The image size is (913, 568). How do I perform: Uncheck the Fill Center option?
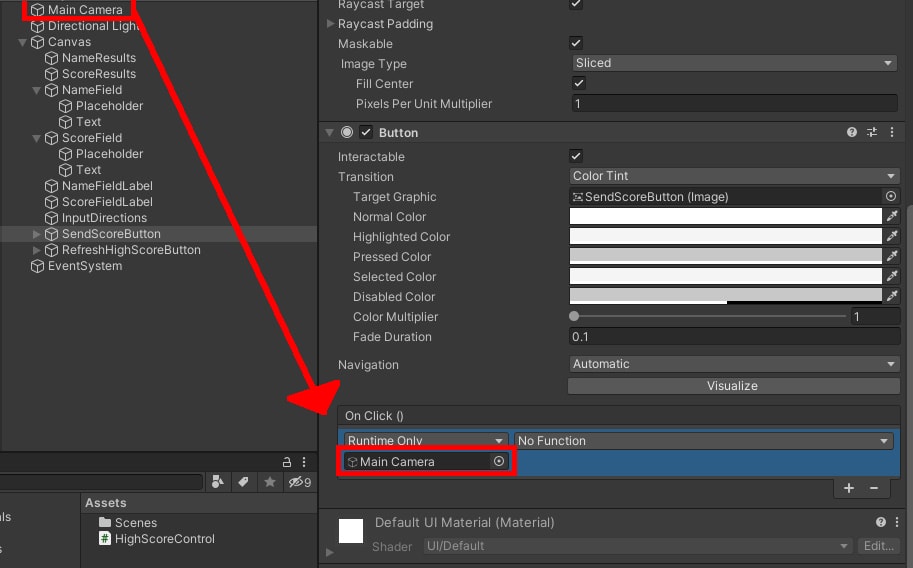(578, 83)
